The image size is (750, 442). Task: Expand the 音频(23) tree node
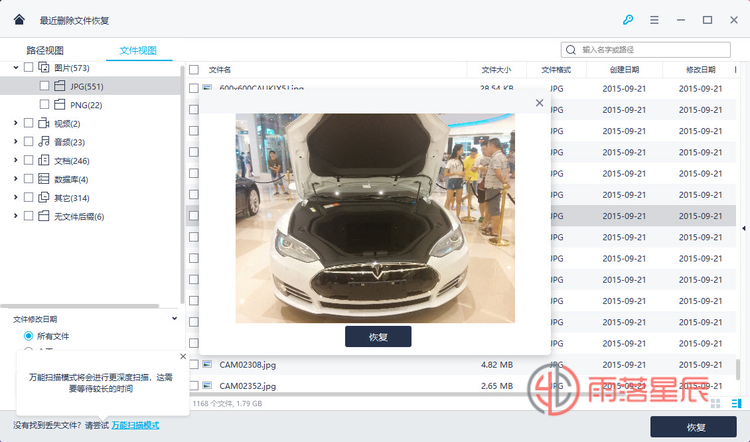(15, 142)
